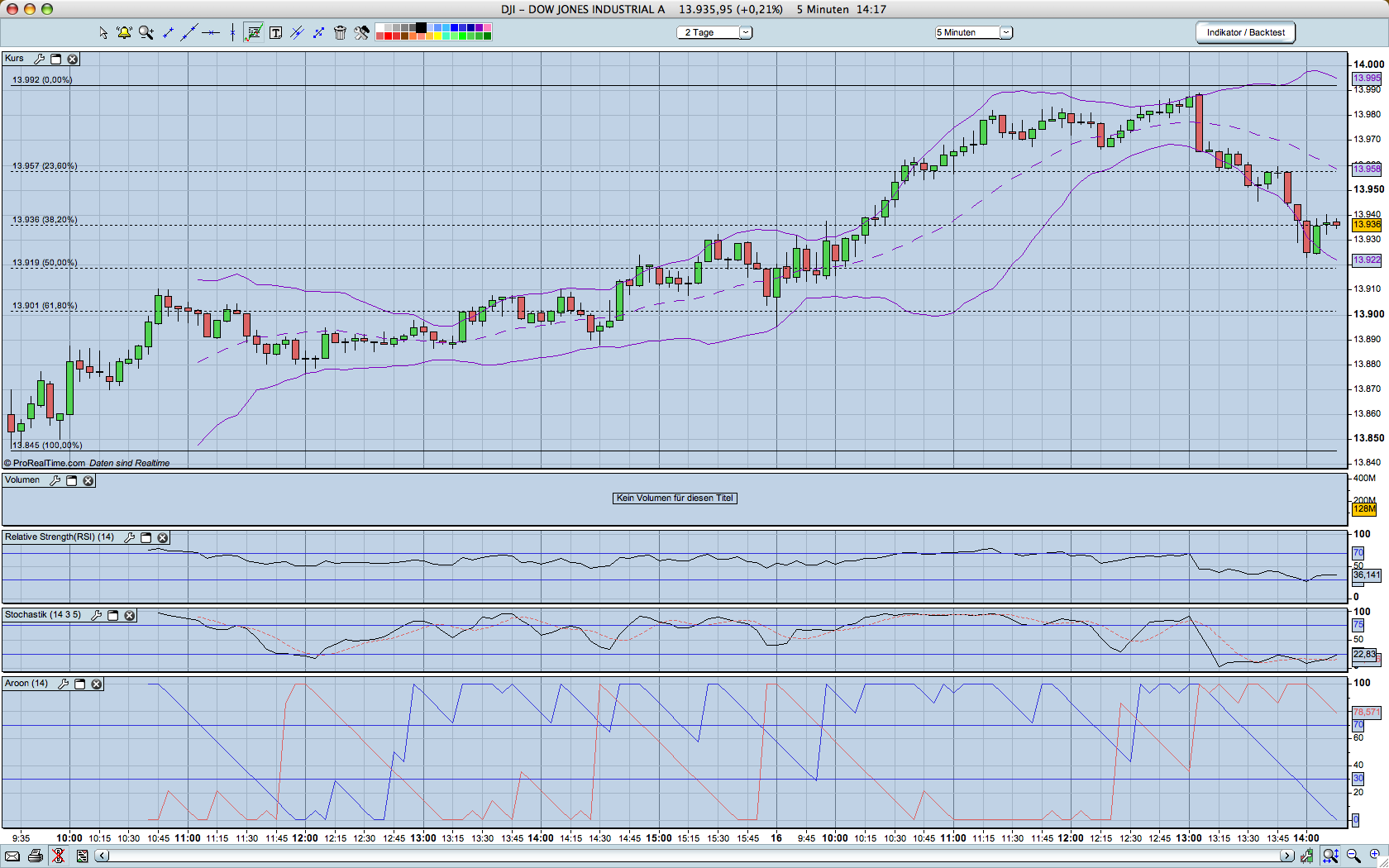Open the '5 Minuten' timeframe dropdown
Image resolution: width=1389 pixels, height=868 pixels.
pos(1005,32)
